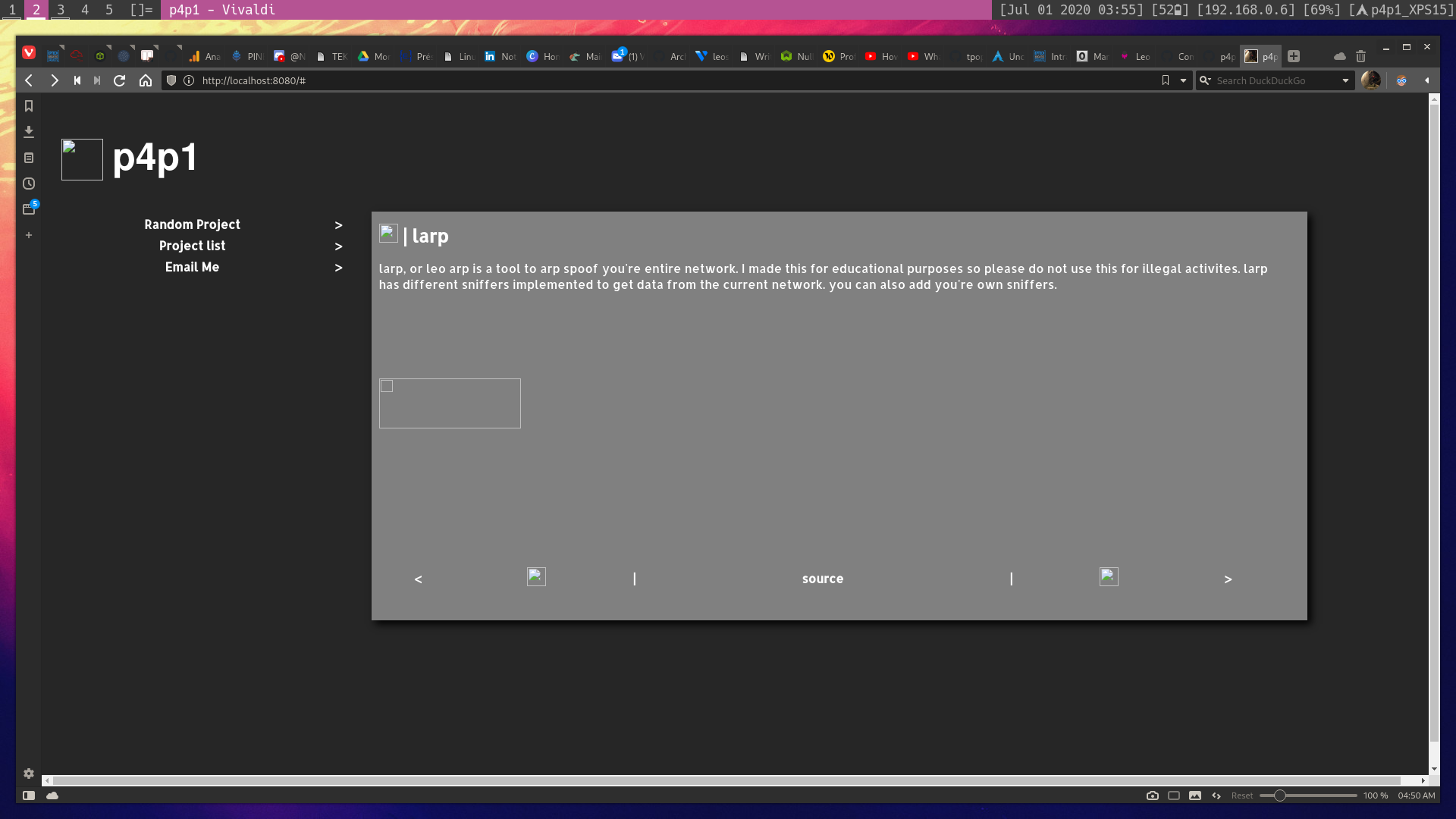This screenshot has width=1456, height=819.
Task: Open the Downloads panel in the sidebar
Action: point(29,132)
